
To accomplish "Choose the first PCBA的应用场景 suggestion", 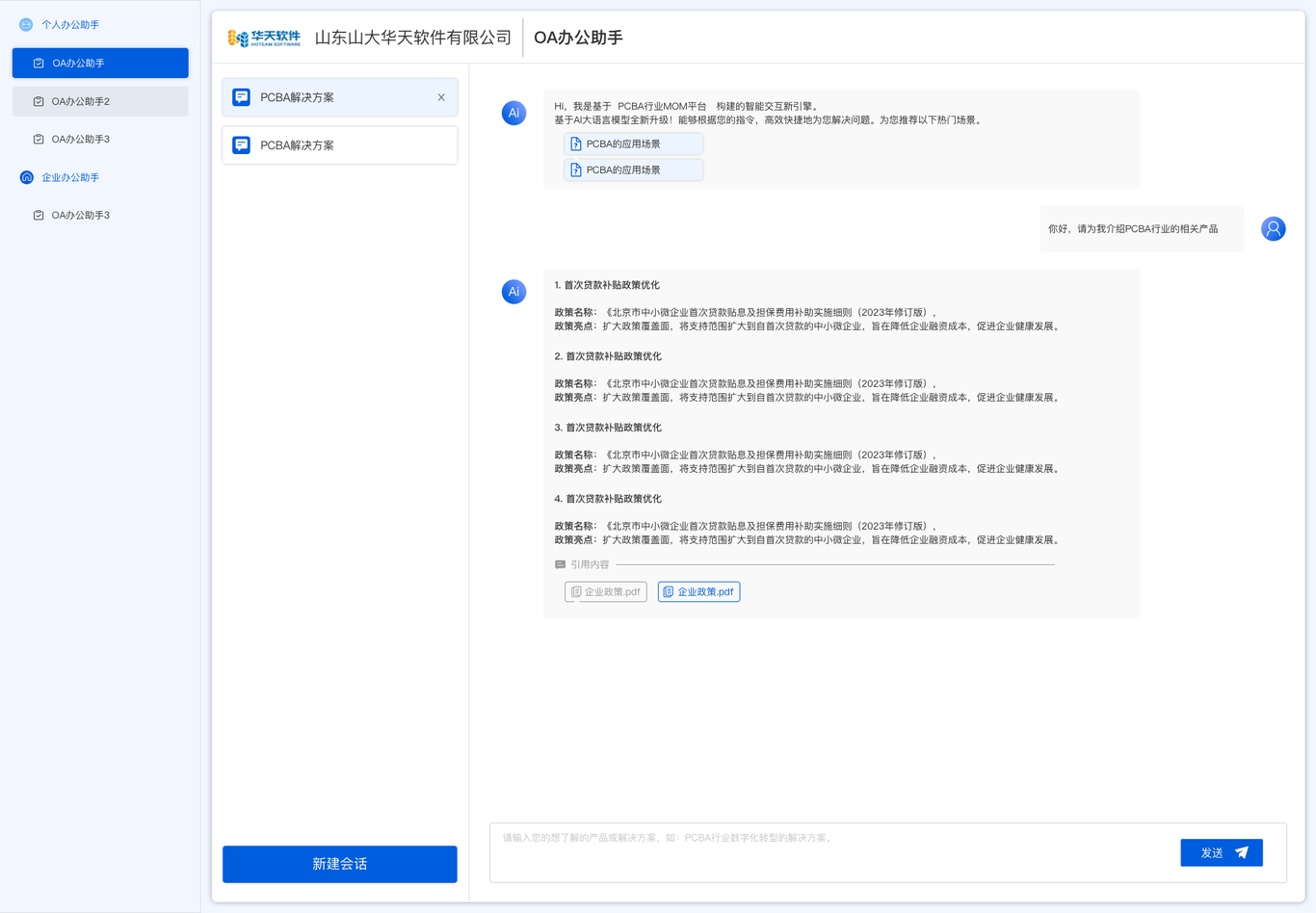I will (x=633, y=143).
